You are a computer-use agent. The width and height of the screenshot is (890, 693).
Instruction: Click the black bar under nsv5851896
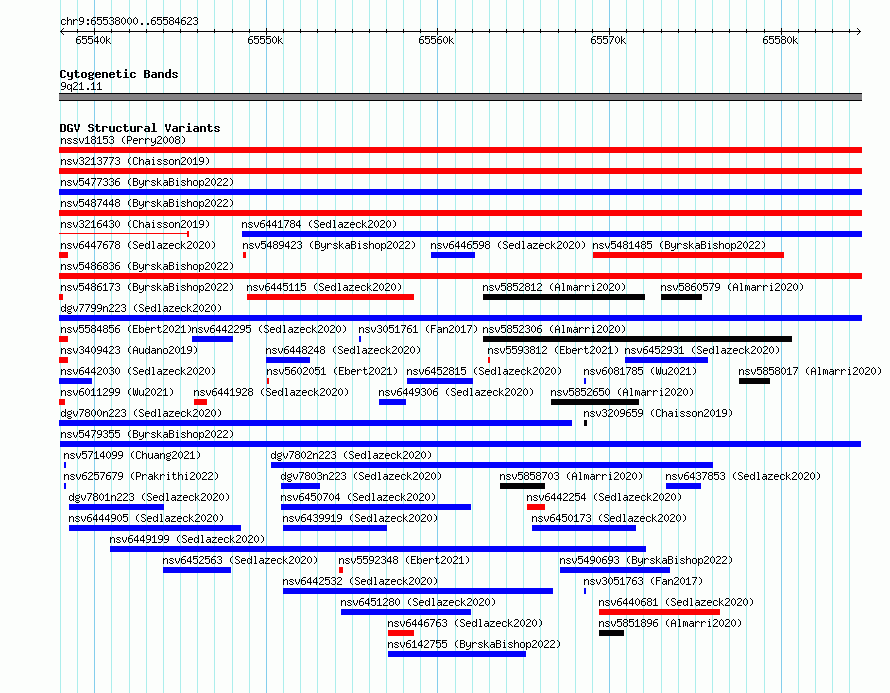click(611, 633)
